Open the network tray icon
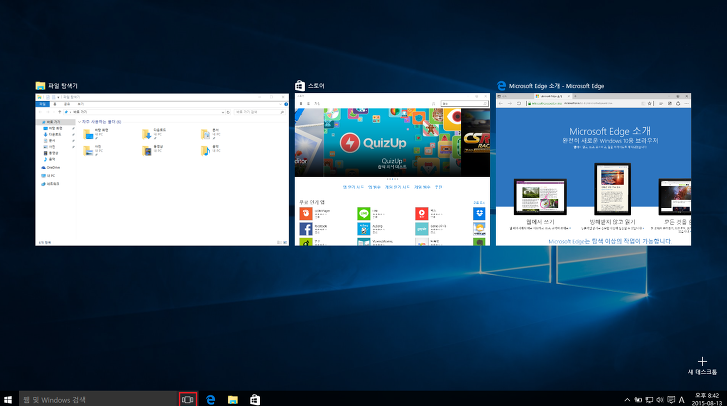This screenshot has height=406, width=727. (x=649, y=400)
